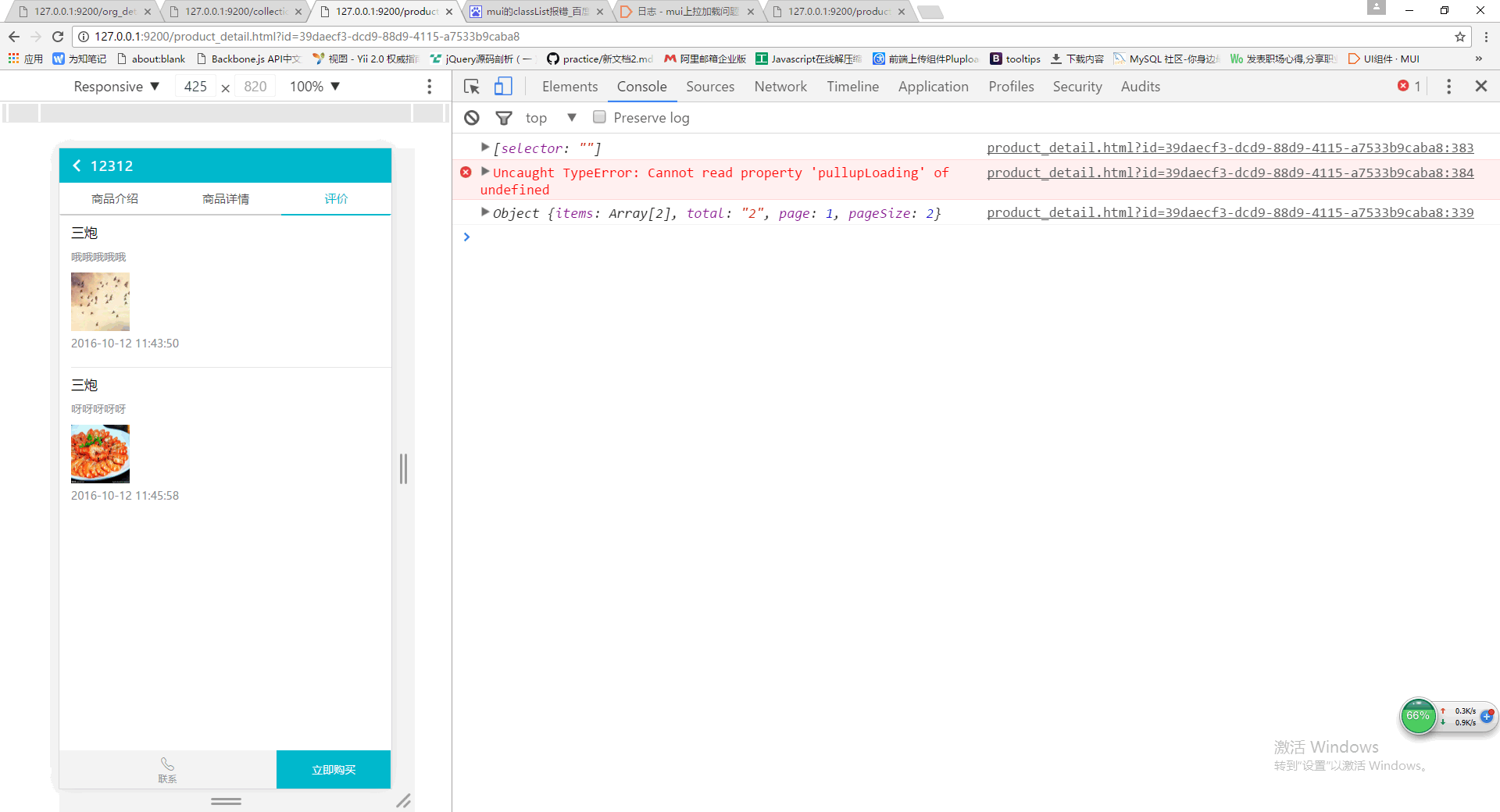This screenshot has width=1500, height=812.
Task: Click the inspect element picker icon
Action: point(471,87)
